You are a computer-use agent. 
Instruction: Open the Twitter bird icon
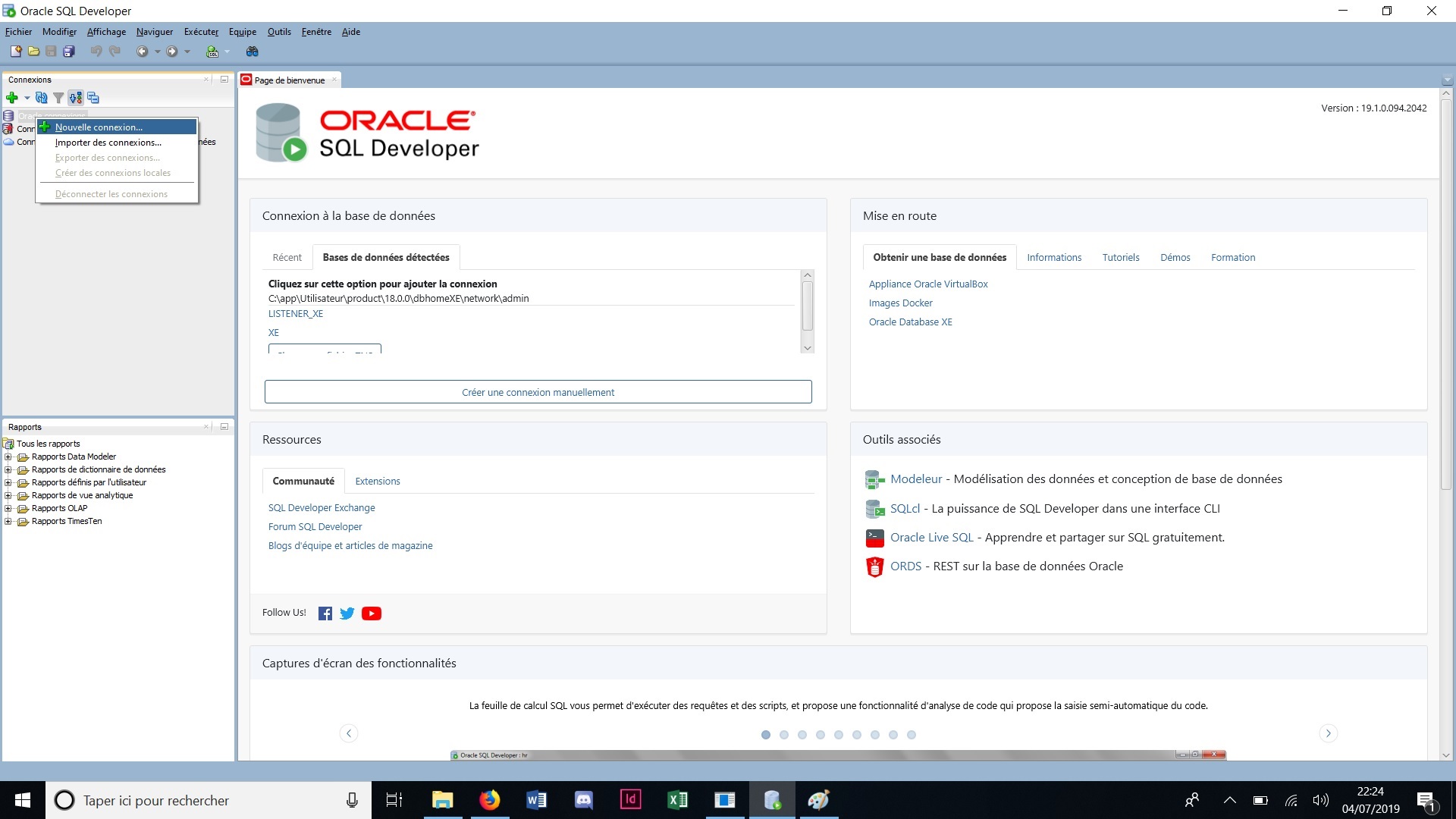coord(347,613)
